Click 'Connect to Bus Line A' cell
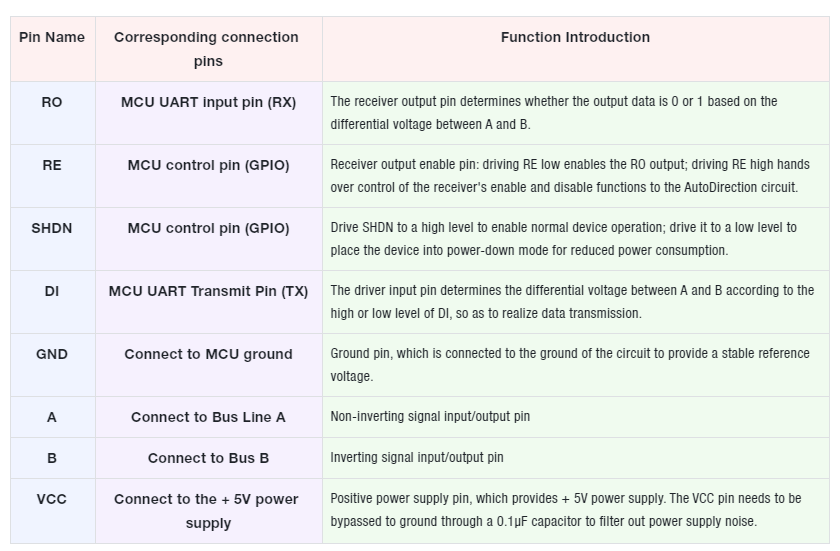840x551 pixels. 209,417
